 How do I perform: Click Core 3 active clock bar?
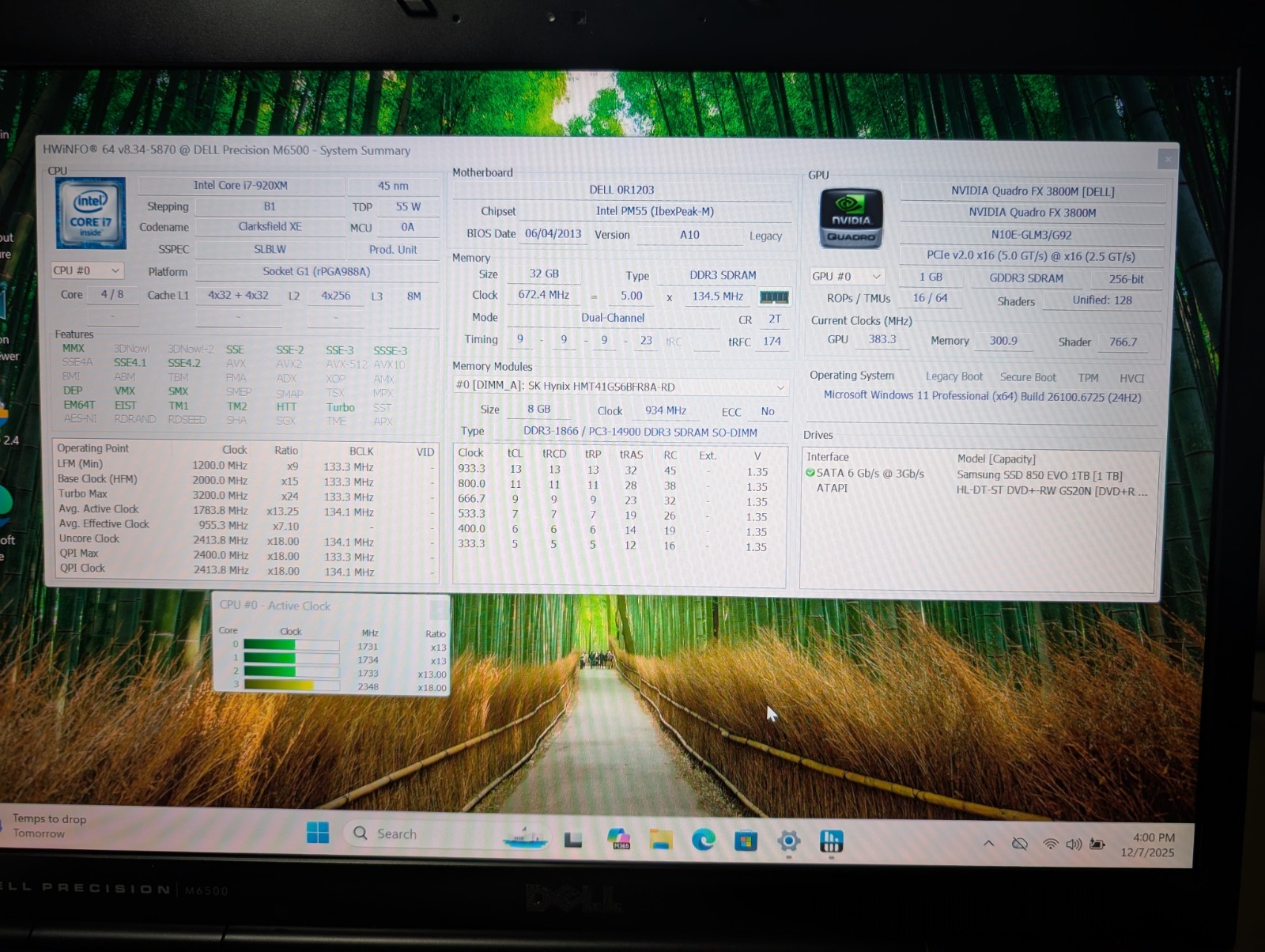pyautogui.click(x=291, y=685)
